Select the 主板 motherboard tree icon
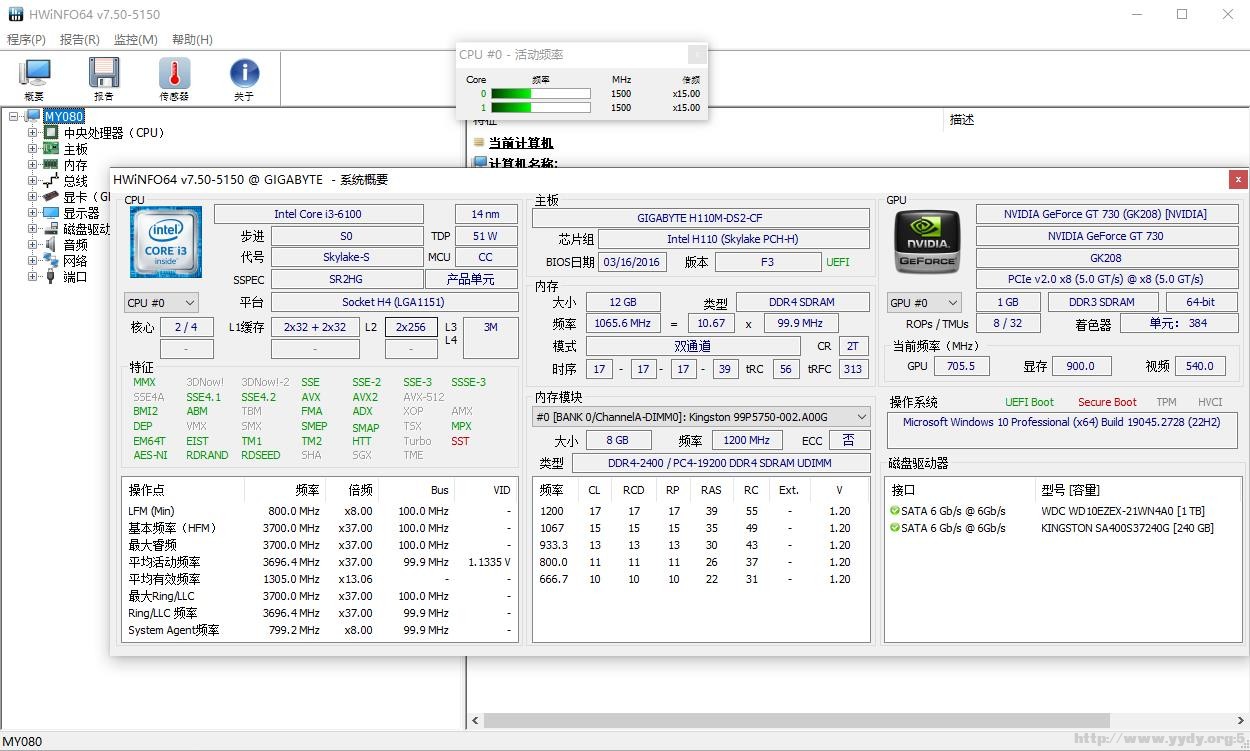Viewport: 1250px width, 751px height. (50, 148)
